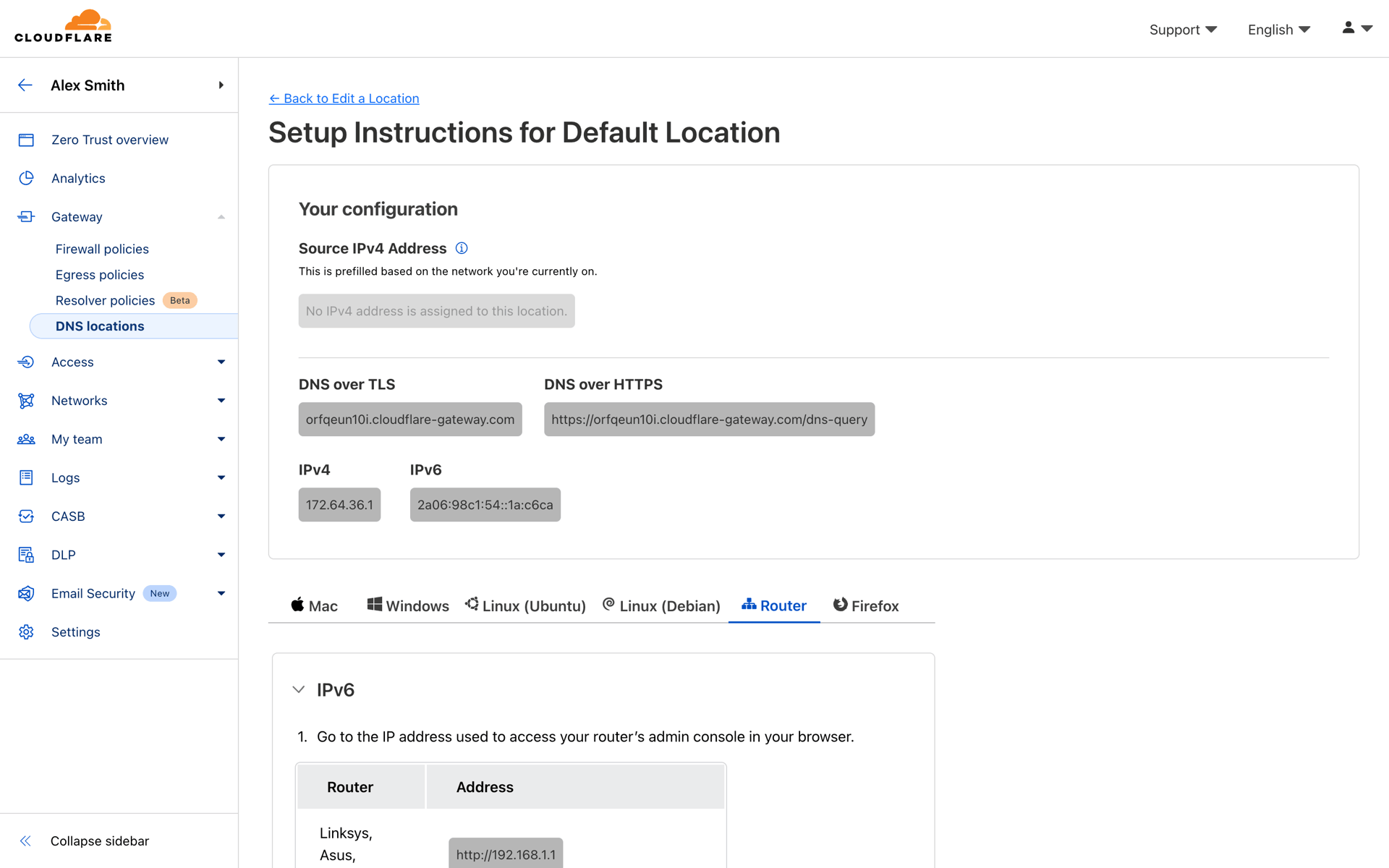Open Egress policies
This screenshot has height=868, width=1389.
click(x=100, y=275)
